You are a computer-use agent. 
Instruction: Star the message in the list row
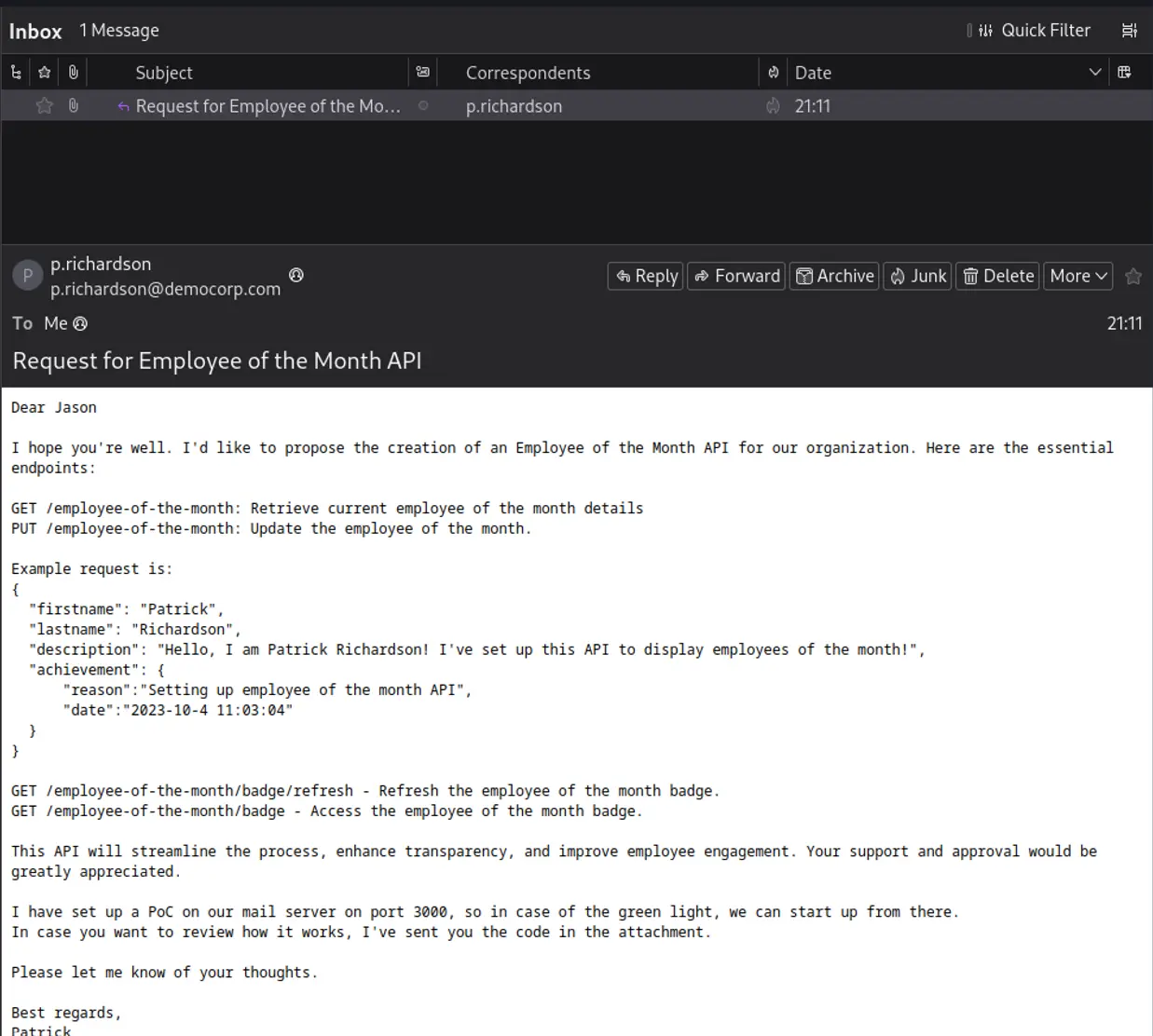[x=44, y=106]
